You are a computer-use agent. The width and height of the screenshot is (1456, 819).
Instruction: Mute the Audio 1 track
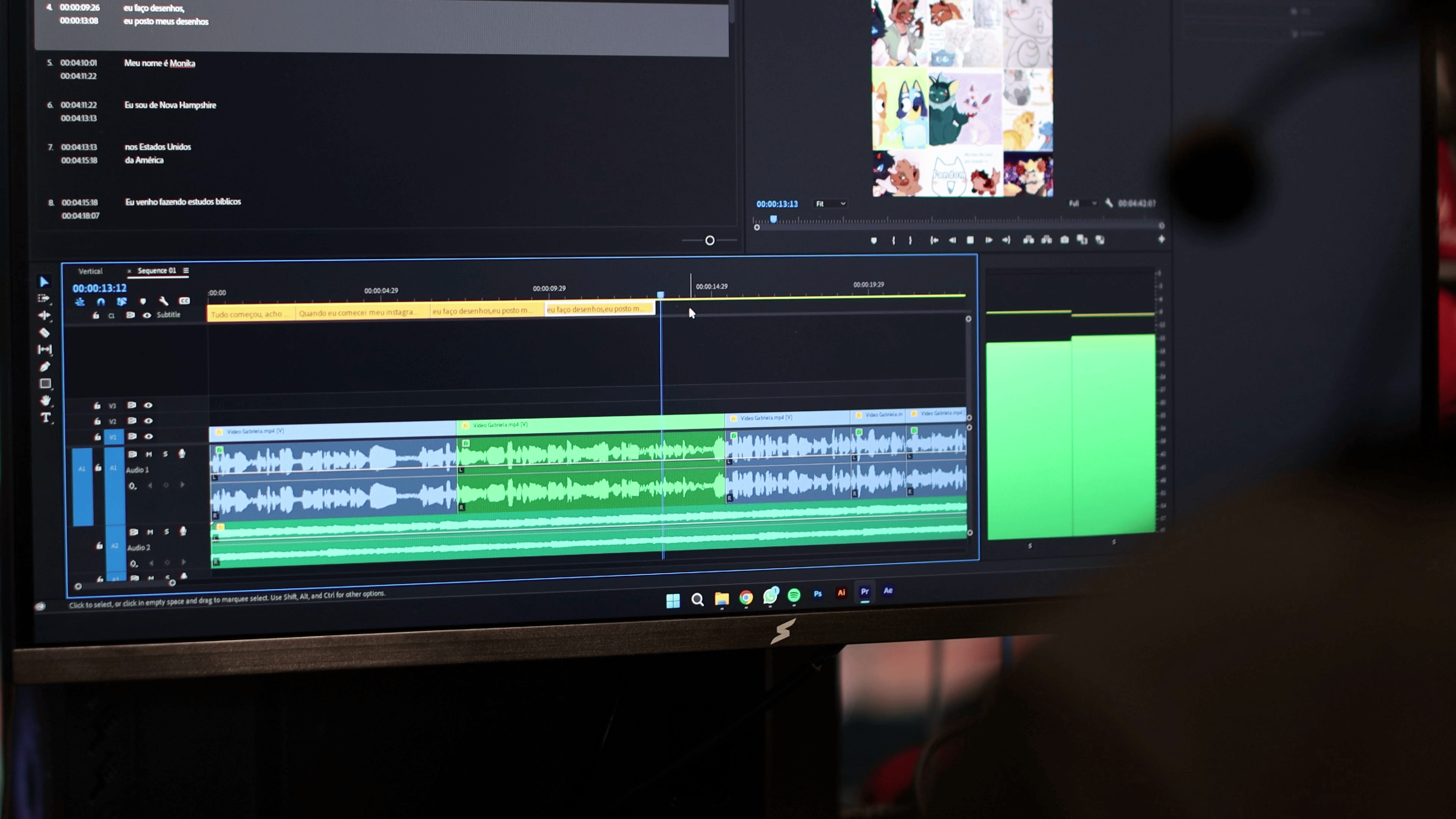(x=149, y=454)
